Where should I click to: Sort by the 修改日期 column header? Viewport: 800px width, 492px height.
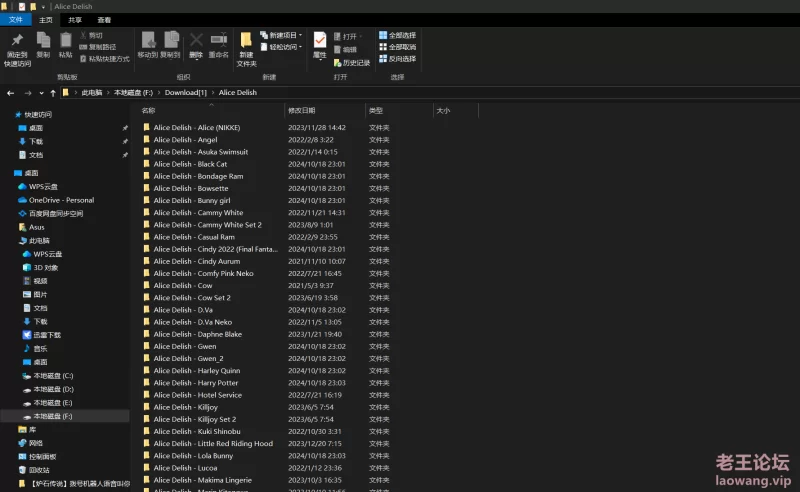click(301, 110)
